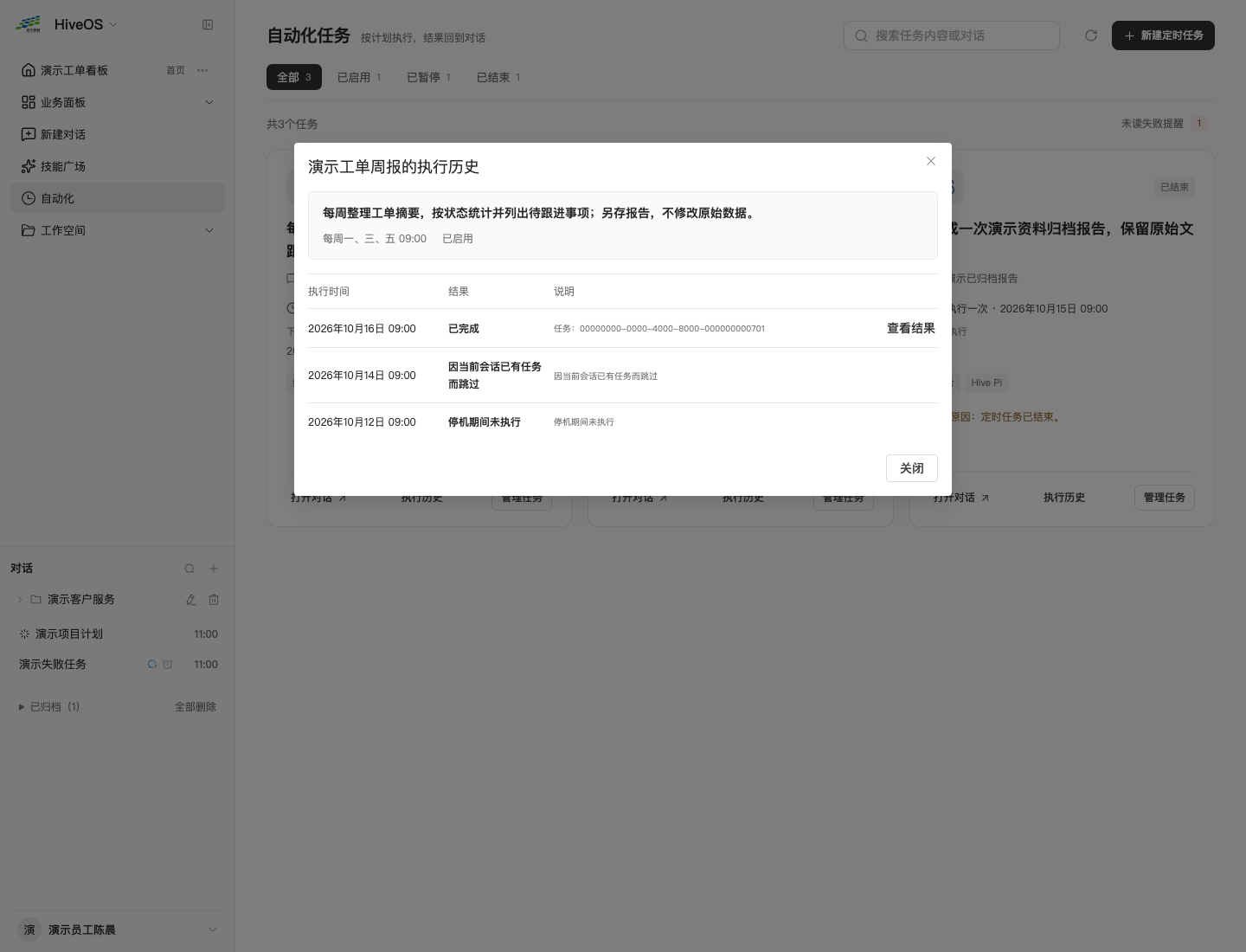Click the alarm clock icon on 演示失败任务
This screenshot has height=952, width=1246.
coord(168,665)
